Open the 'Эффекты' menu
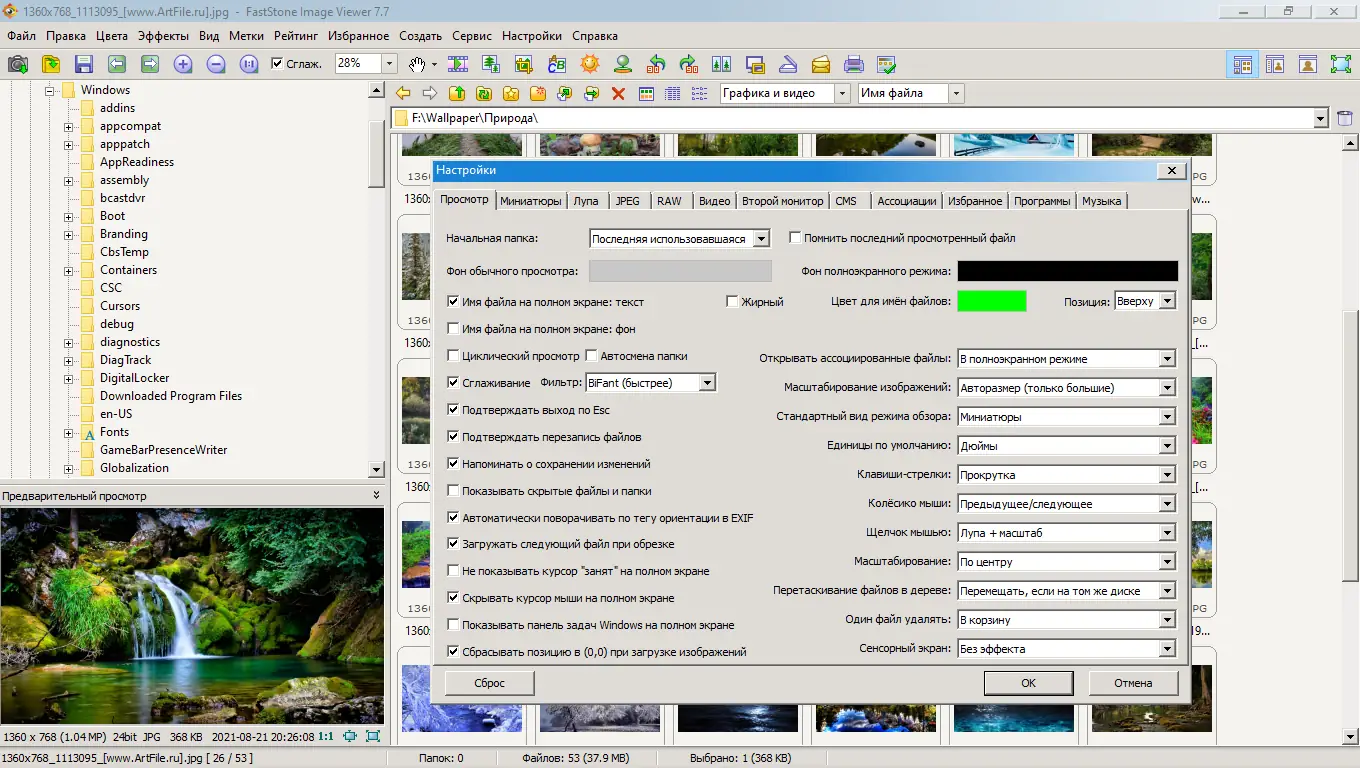The image size is (1360, 768). click(163, 36)
